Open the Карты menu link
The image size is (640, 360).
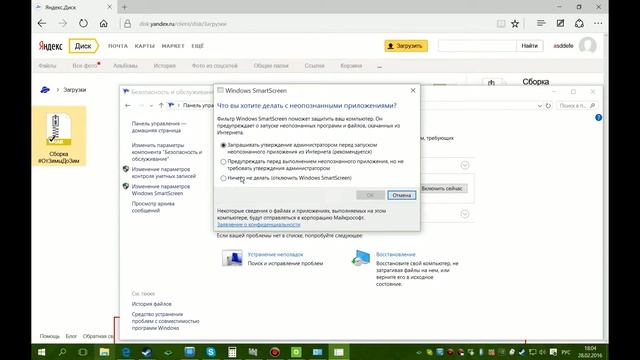(x=144, y=46)
